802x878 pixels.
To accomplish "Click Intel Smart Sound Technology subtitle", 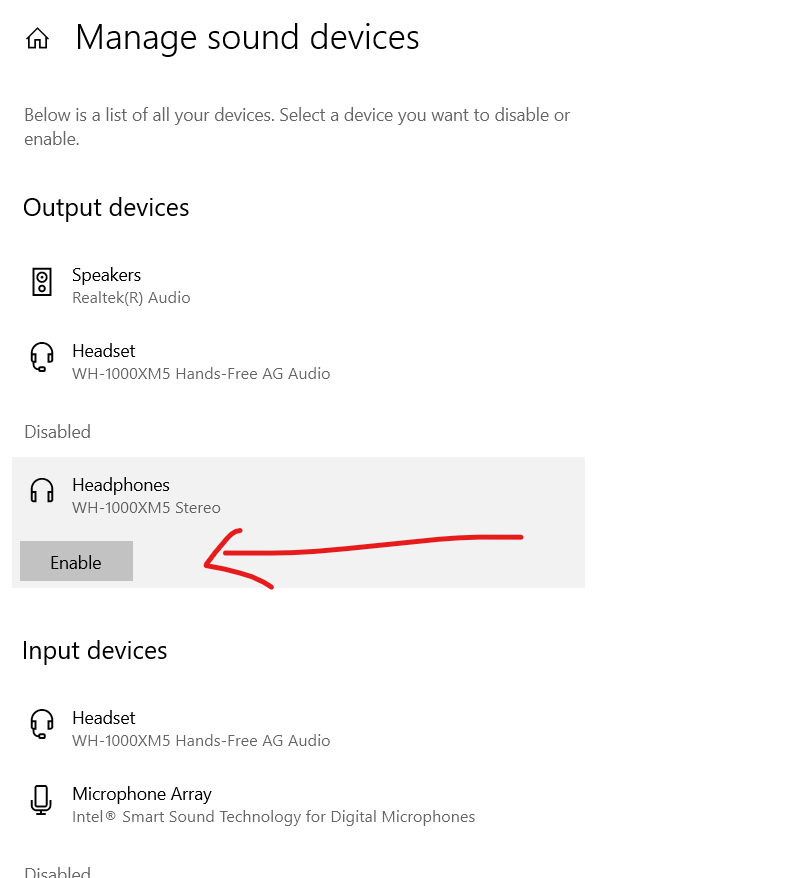I will [x=273, y=816].
